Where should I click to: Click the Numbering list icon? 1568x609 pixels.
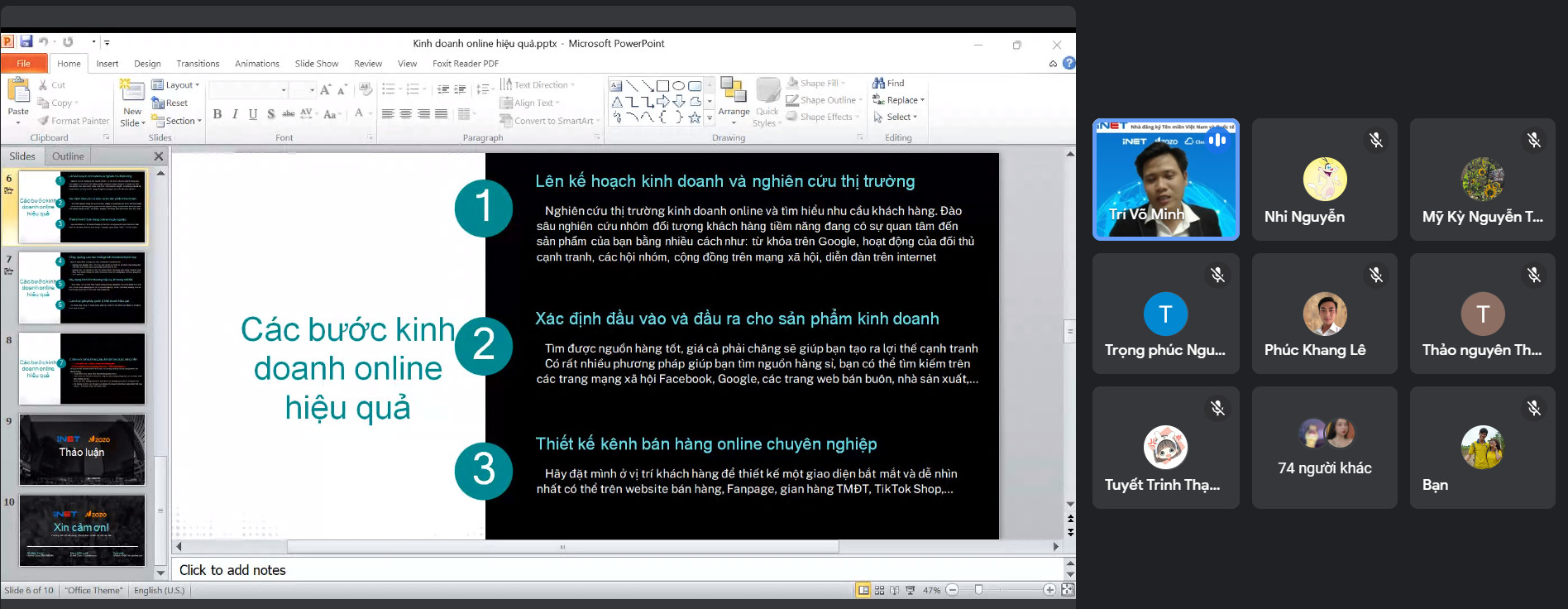coord(413,89)
